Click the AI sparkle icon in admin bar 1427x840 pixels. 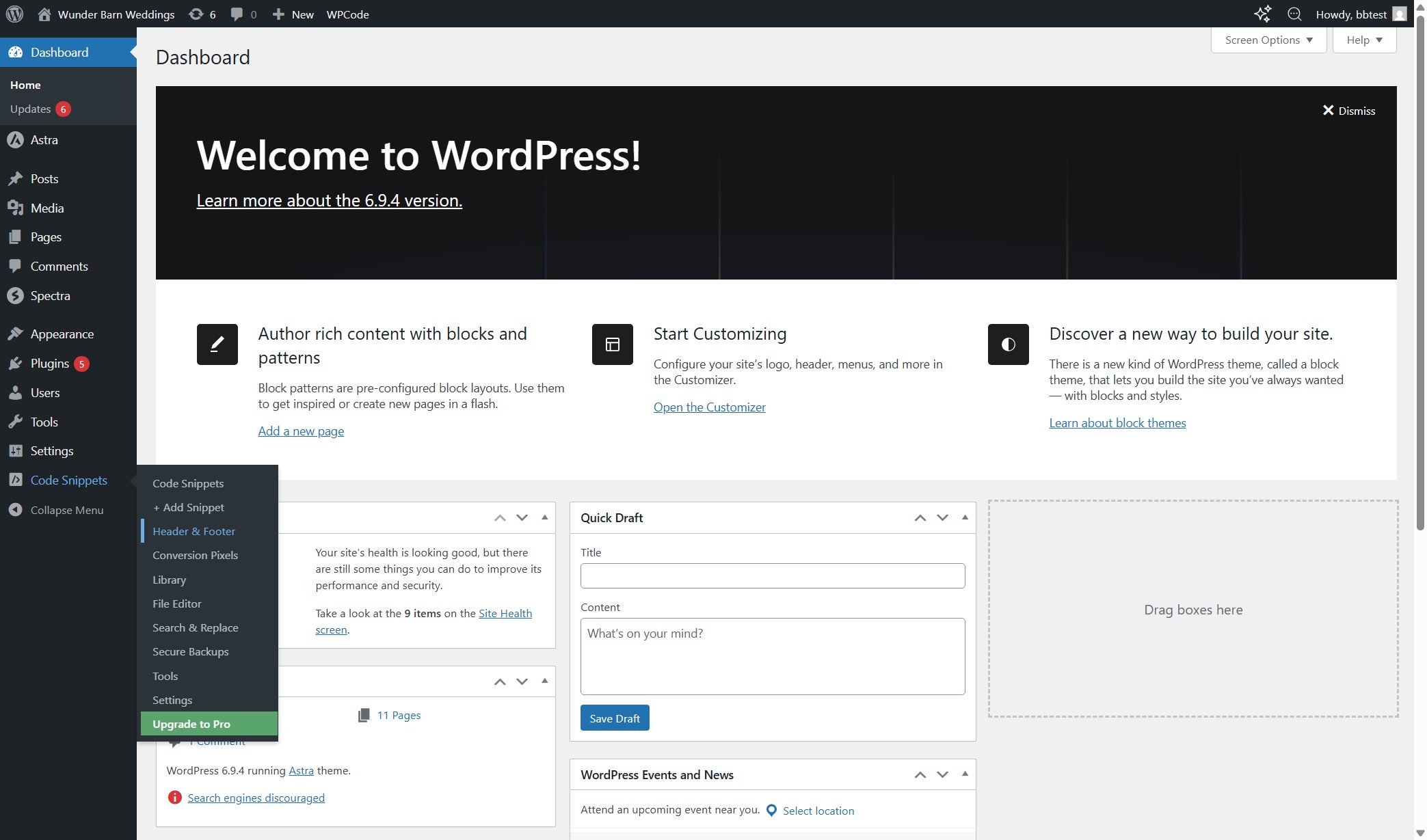pos(1262,14)
